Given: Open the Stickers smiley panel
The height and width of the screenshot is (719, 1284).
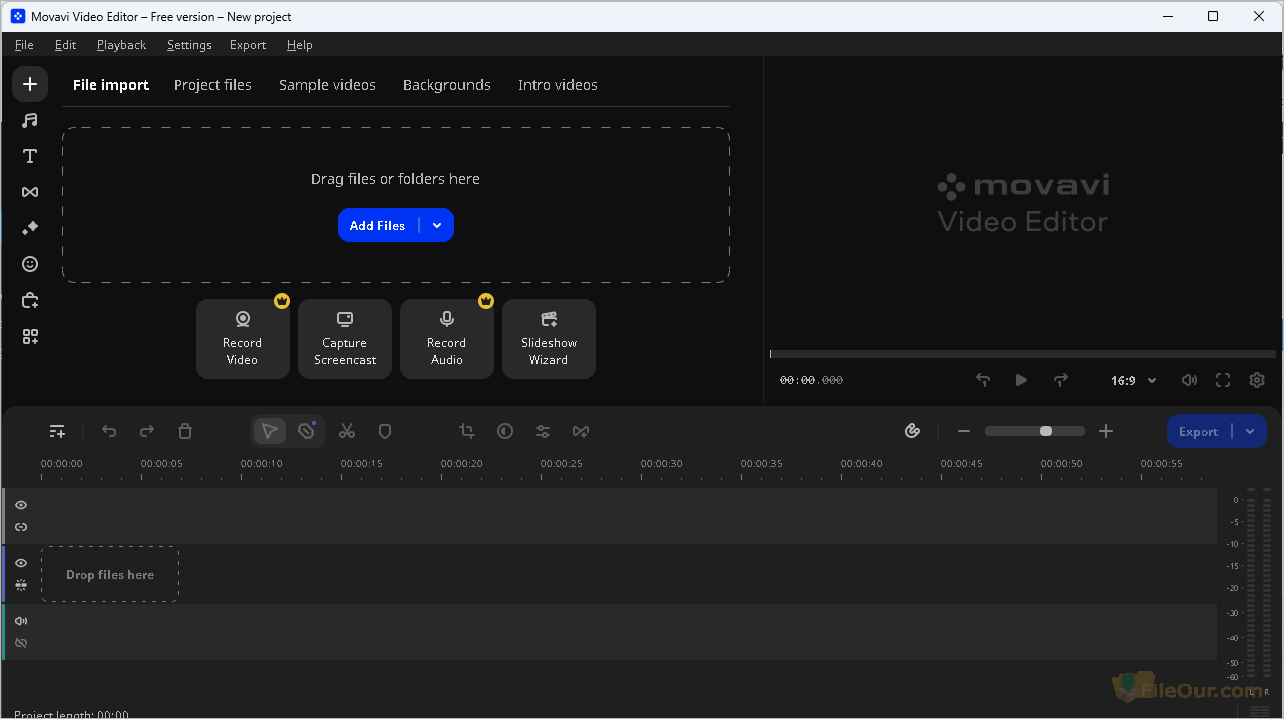Looking at the screenshot, I should pos(30,264).
